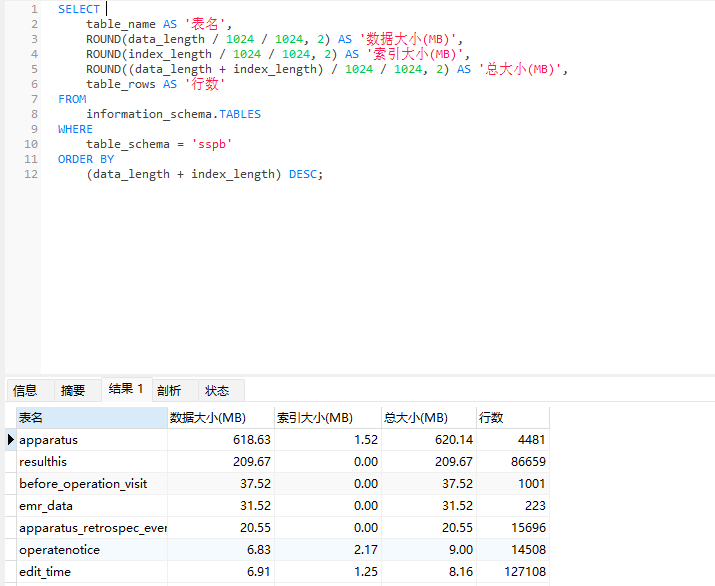Screen dimensions: 715x586
Task: Click the 行数 column header
Action: pyautogui.click(x=513, y=418)
